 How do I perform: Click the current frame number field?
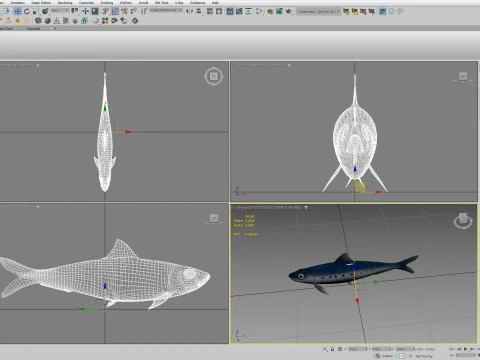point(465,355)
